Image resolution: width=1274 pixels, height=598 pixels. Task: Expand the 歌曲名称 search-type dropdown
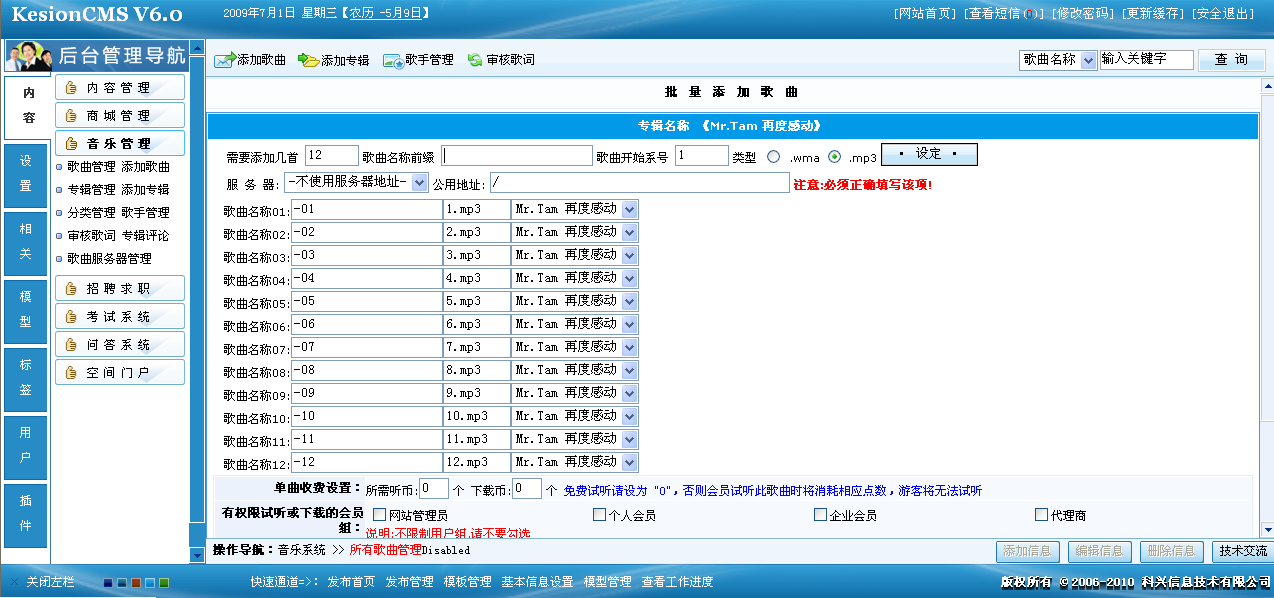[x=1088, y=60]
